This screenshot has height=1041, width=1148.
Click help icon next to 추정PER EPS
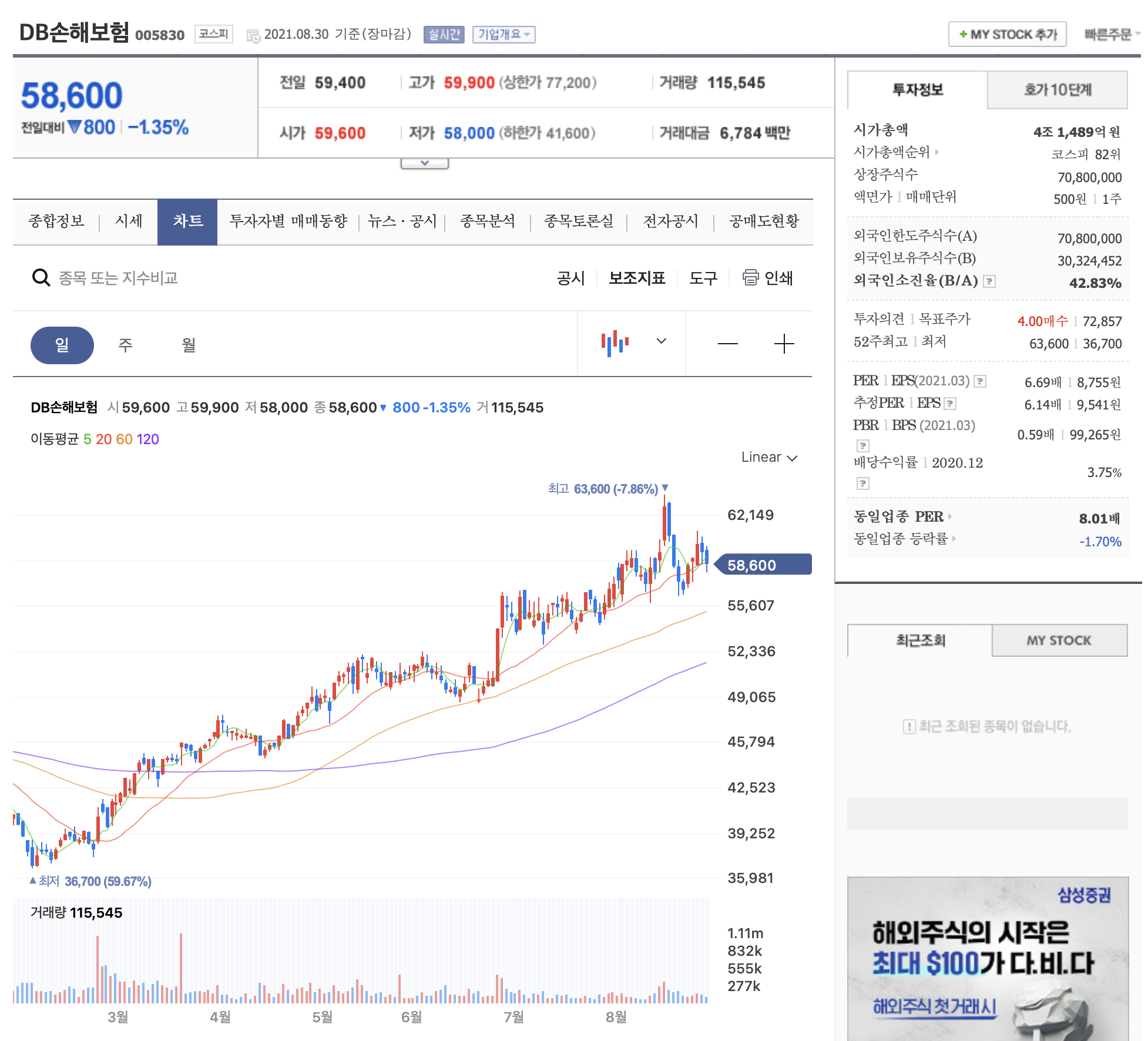[x=951, y=404]
